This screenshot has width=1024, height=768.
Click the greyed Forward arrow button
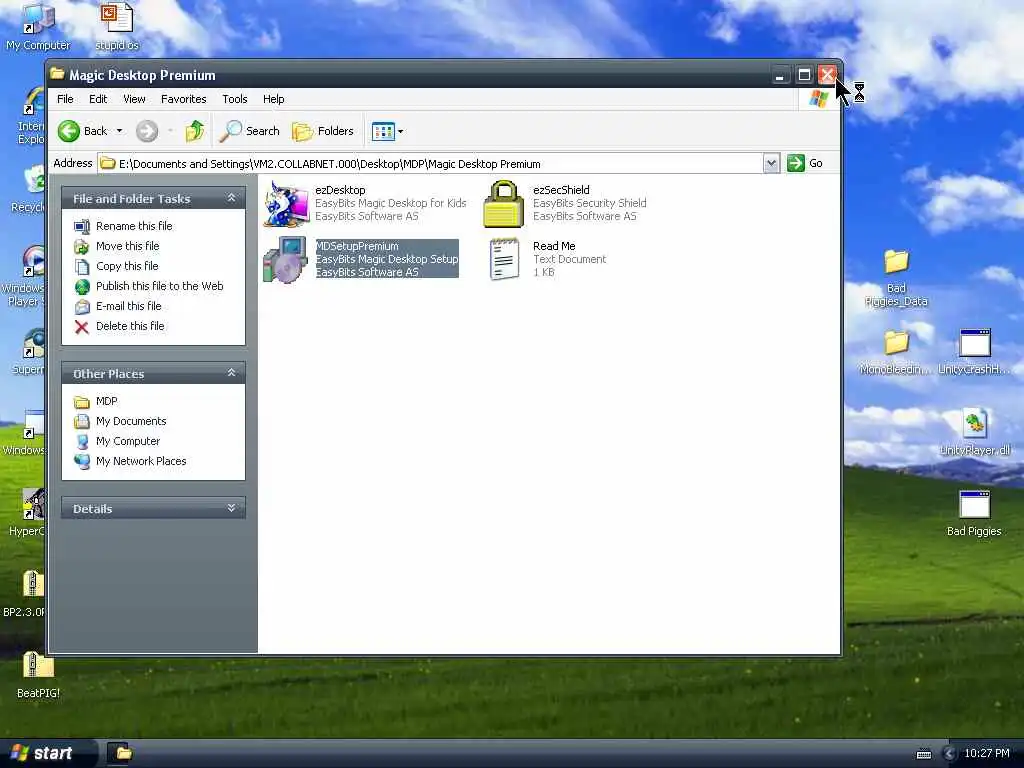(147, 131)
